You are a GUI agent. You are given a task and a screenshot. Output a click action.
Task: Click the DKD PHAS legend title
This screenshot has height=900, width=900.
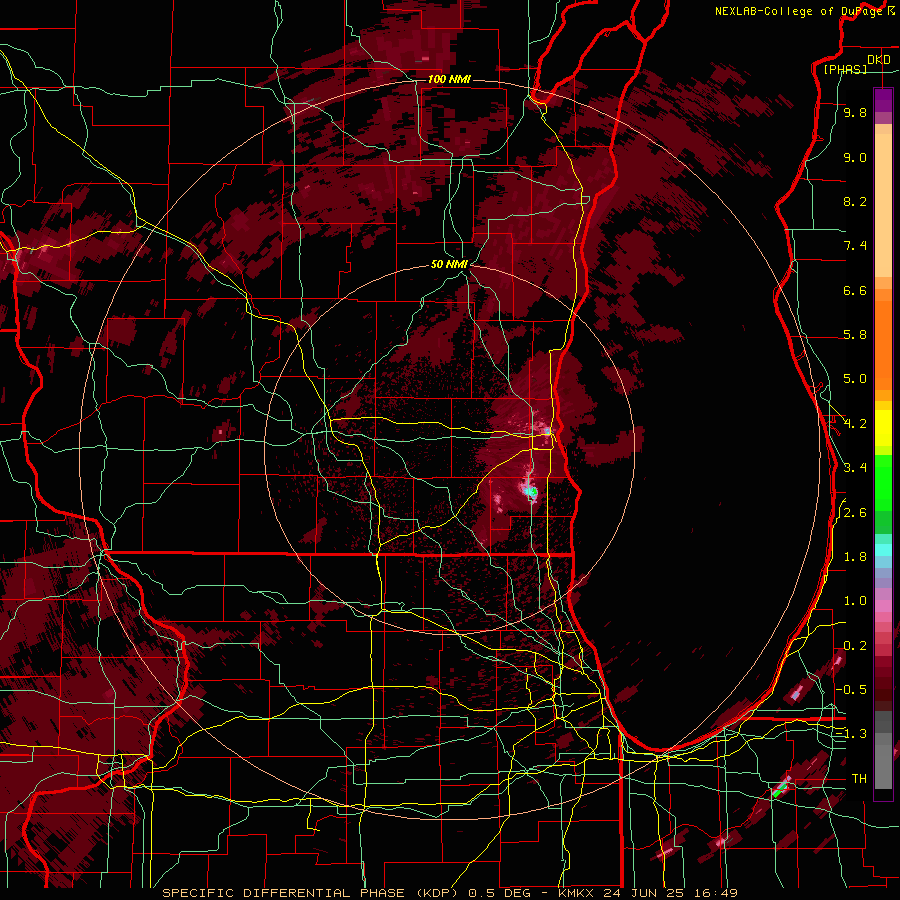pyautogui.click(x=856, y=64)
